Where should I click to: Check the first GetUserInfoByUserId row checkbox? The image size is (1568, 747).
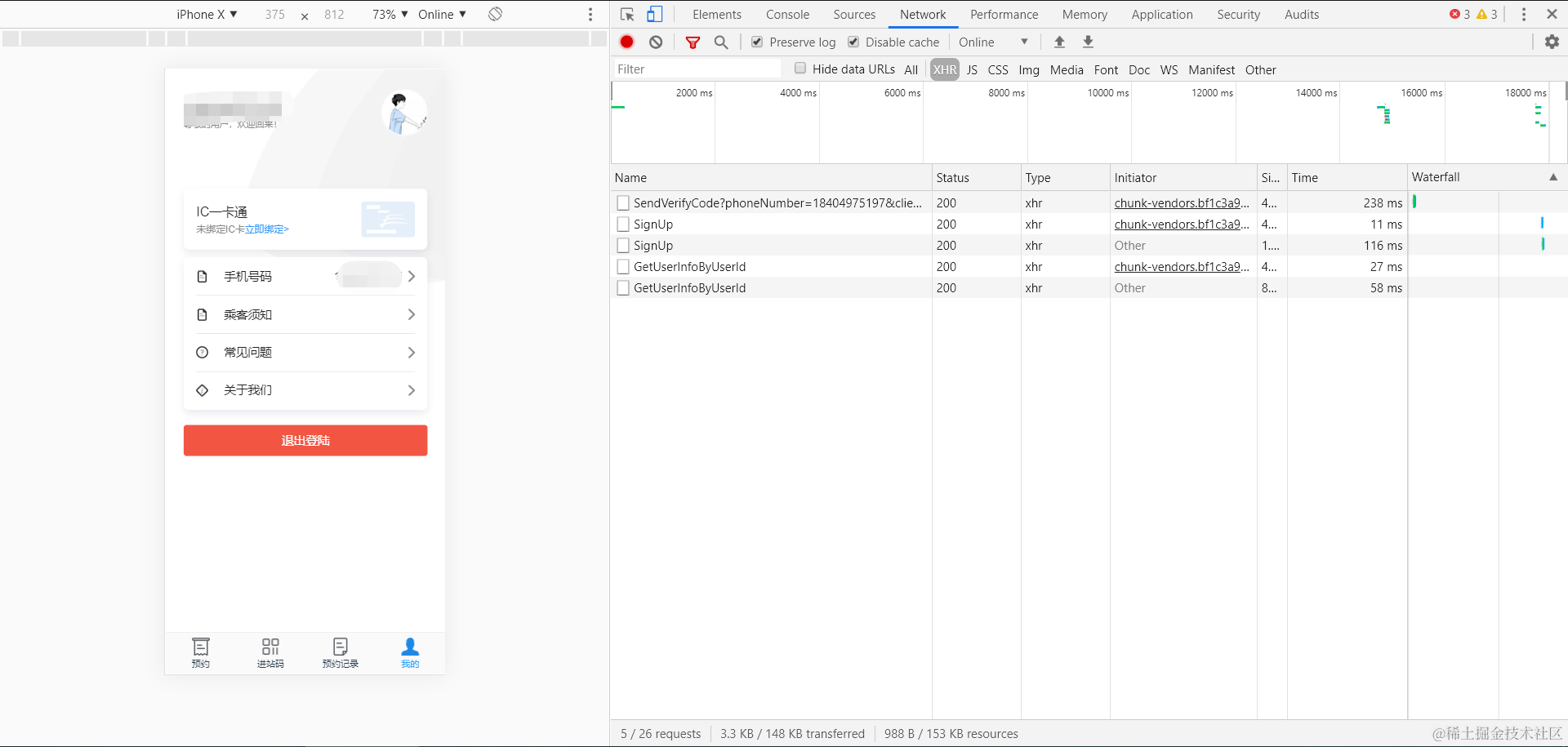coord(623,266)
